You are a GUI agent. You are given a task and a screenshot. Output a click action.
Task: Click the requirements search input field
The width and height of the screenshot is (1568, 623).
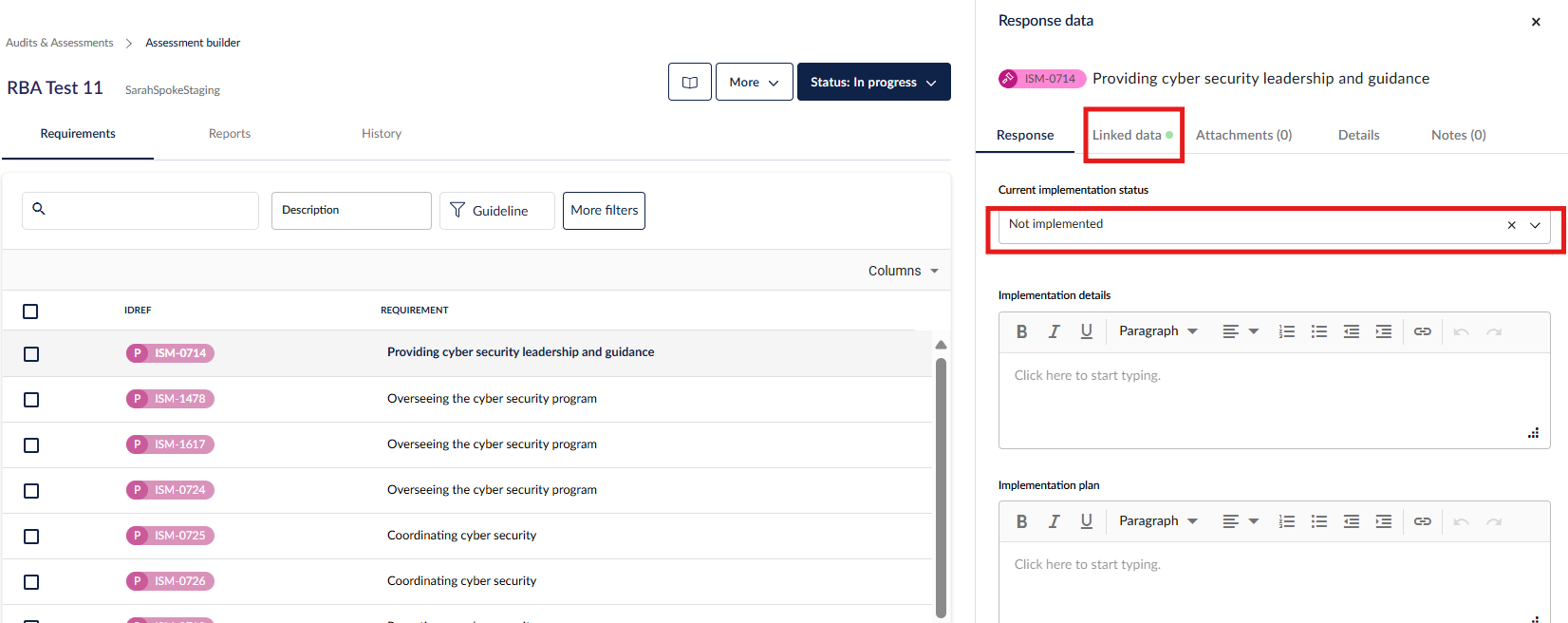click(140, 211)
